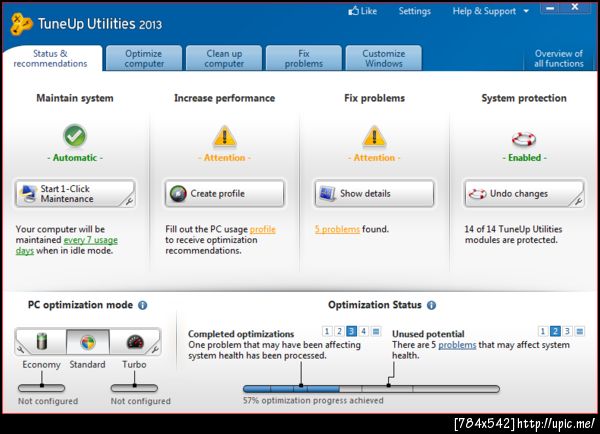This screenshot has width=600, height=434.
Task: Click the 'Completed optimizations' heading
Action: (241, 334)
